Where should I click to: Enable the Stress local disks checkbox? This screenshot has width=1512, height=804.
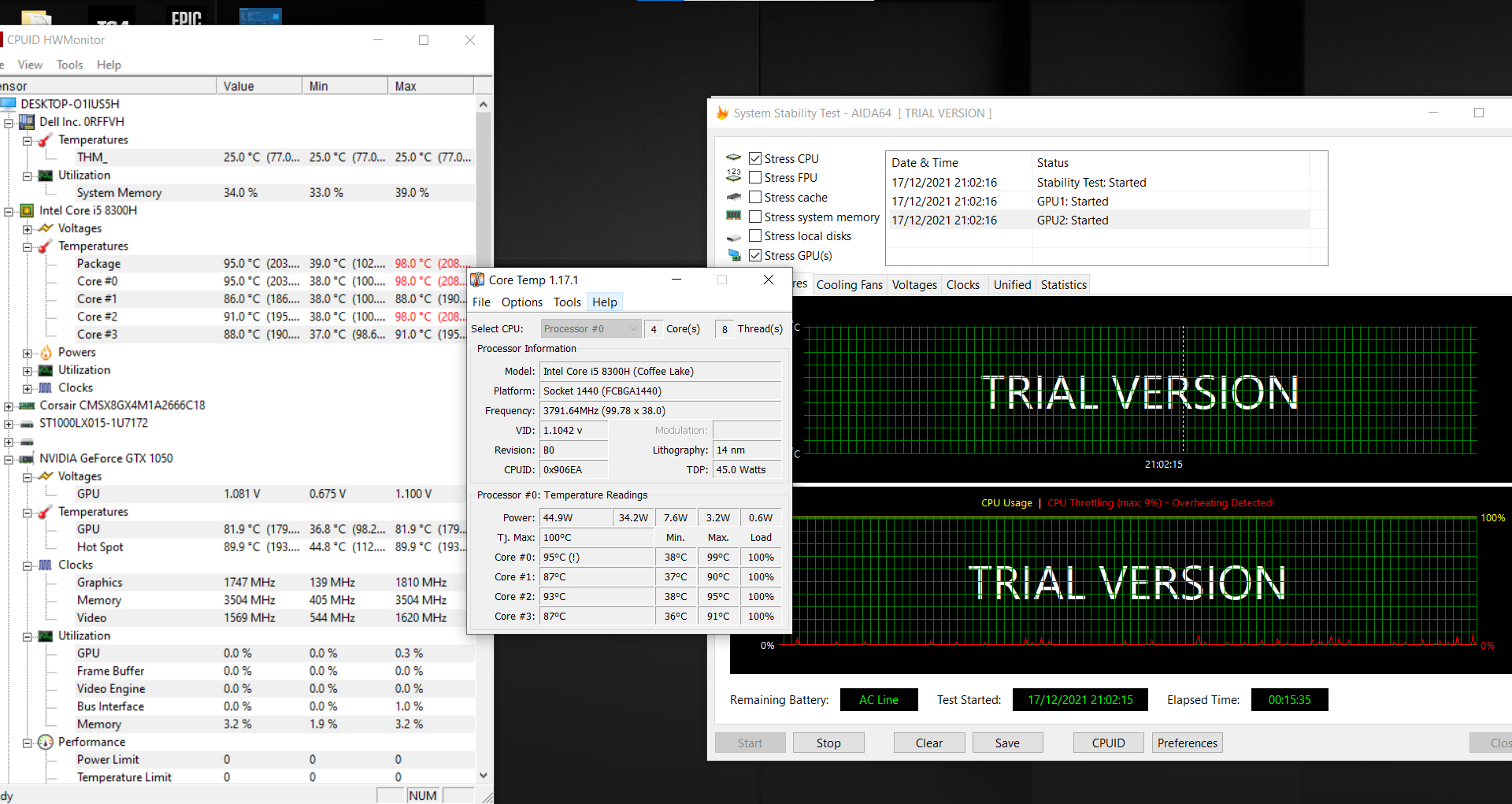[755, 235]
